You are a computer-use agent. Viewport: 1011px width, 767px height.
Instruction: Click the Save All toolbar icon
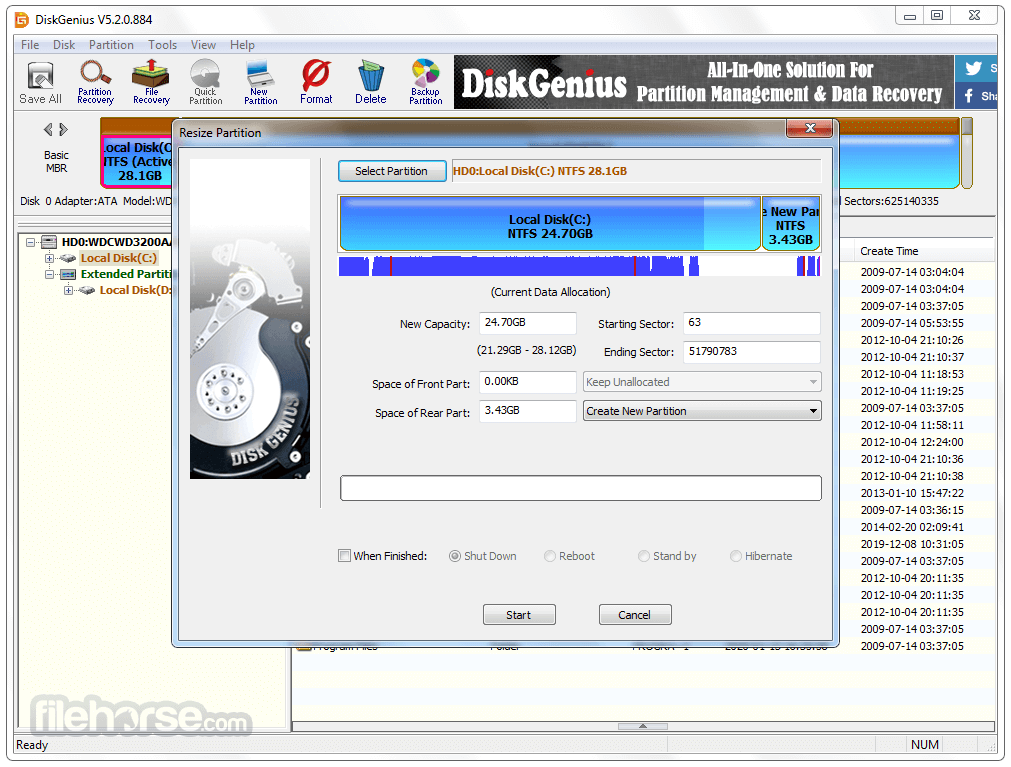pyautogui.click(x=40, y=83)
